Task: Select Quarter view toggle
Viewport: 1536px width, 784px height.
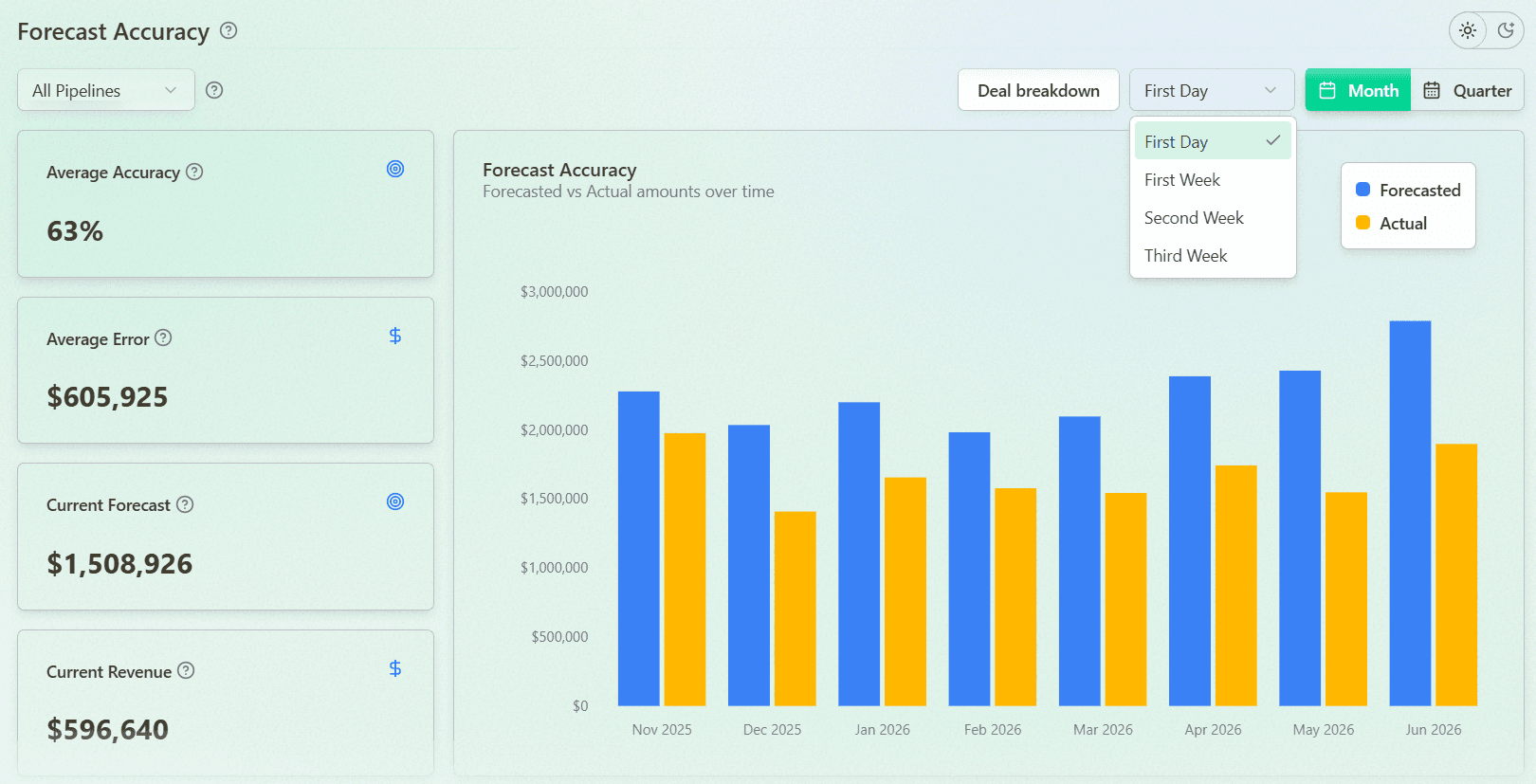Action: pos(1468,90)
